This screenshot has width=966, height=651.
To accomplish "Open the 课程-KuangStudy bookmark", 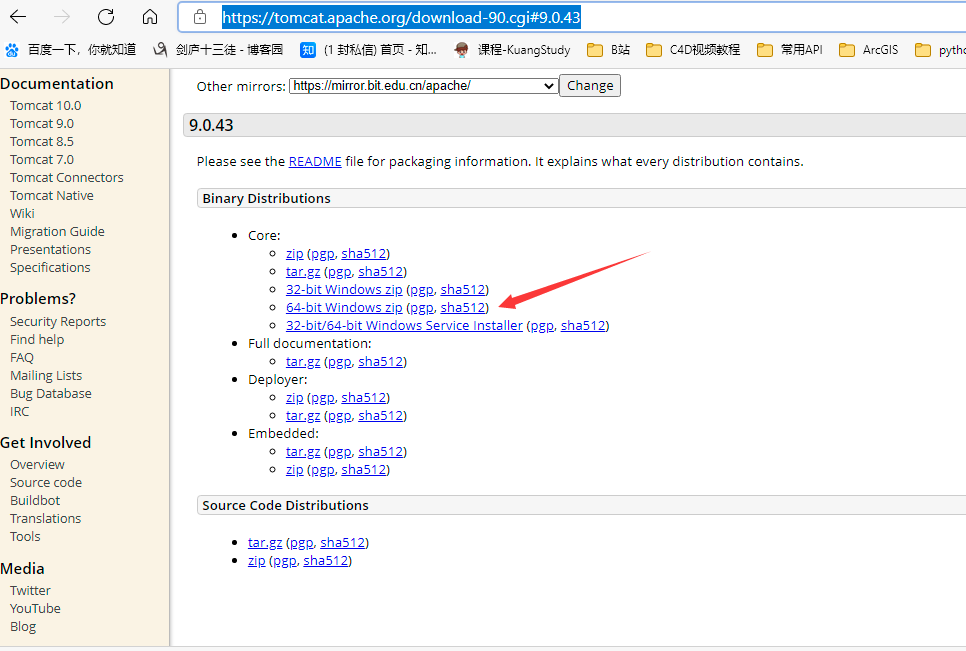I will (512, 50).
